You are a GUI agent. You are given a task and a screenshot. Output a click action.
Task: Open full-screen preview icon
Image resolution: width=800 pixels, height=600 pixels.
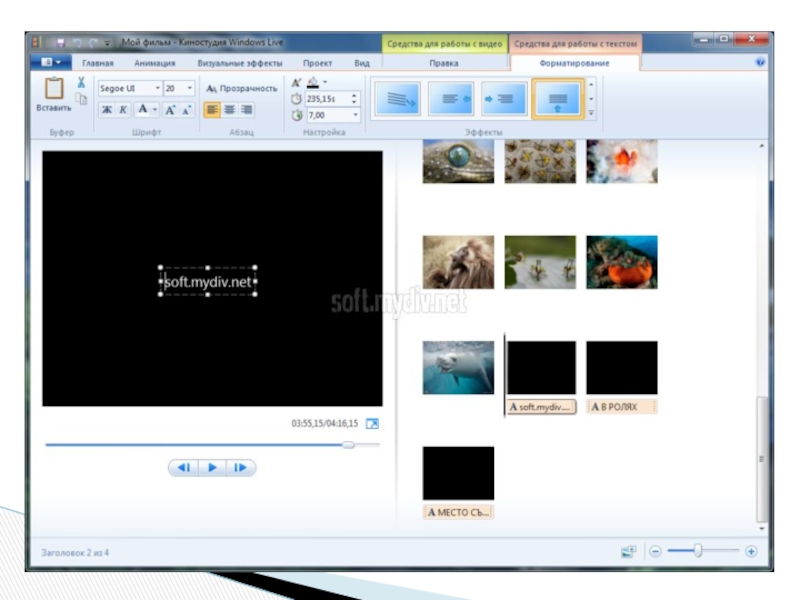[x=373, y=424]
